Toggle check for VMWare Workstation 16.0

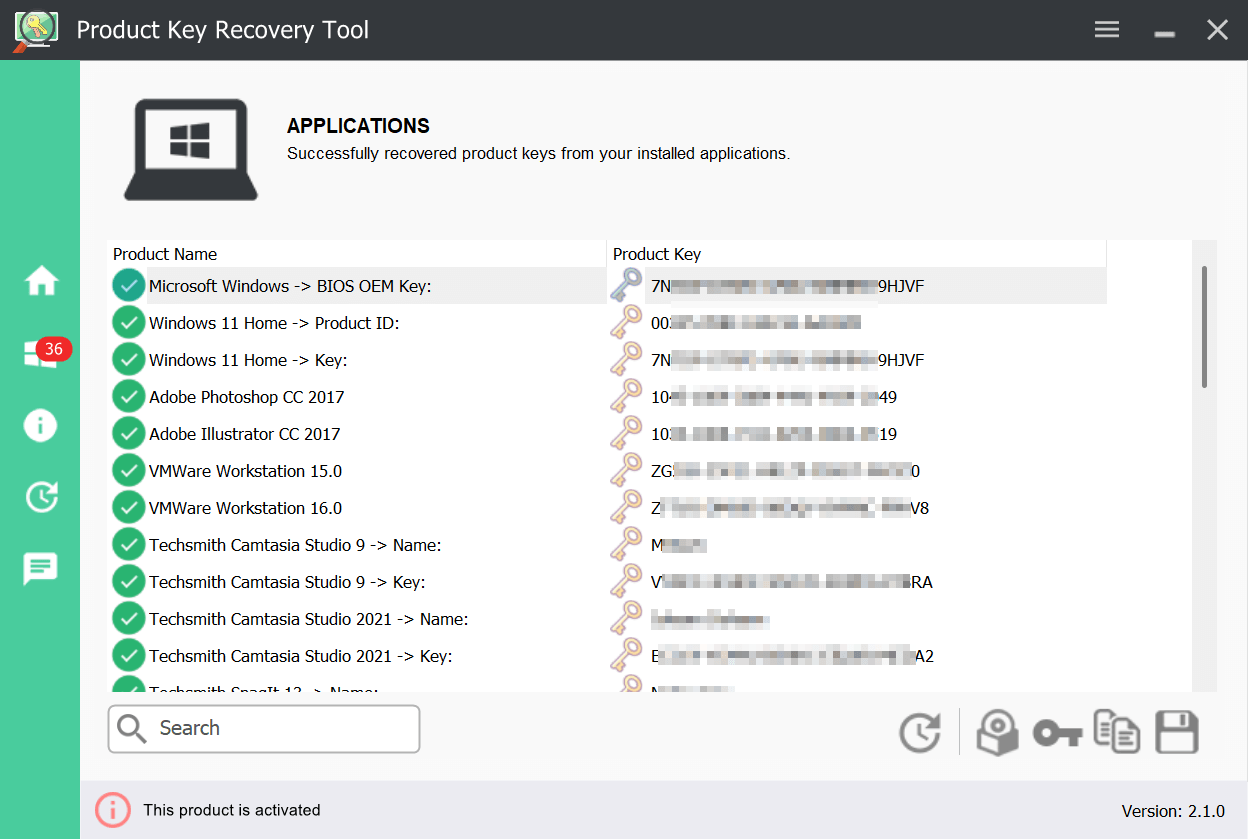click(128, 508)
